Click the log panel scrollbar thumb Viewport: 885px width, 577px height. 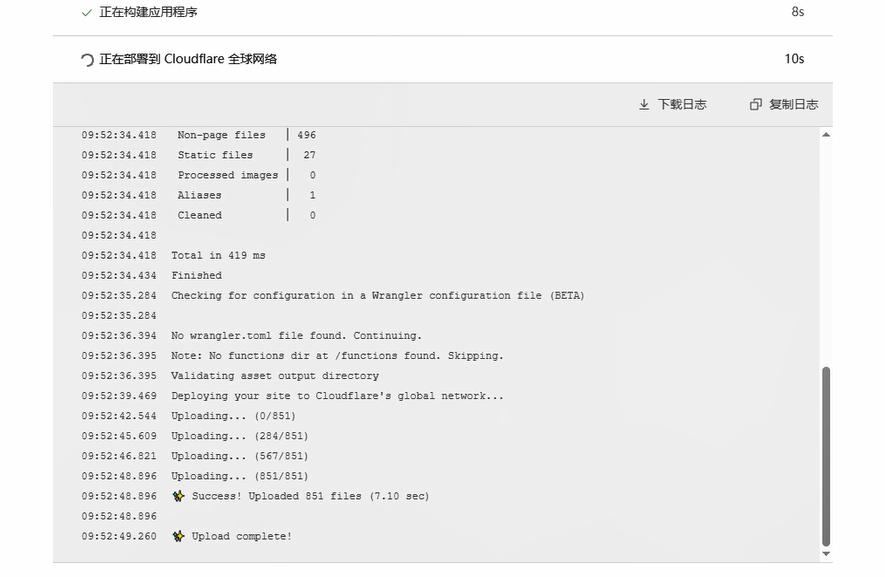pos(826,455)
